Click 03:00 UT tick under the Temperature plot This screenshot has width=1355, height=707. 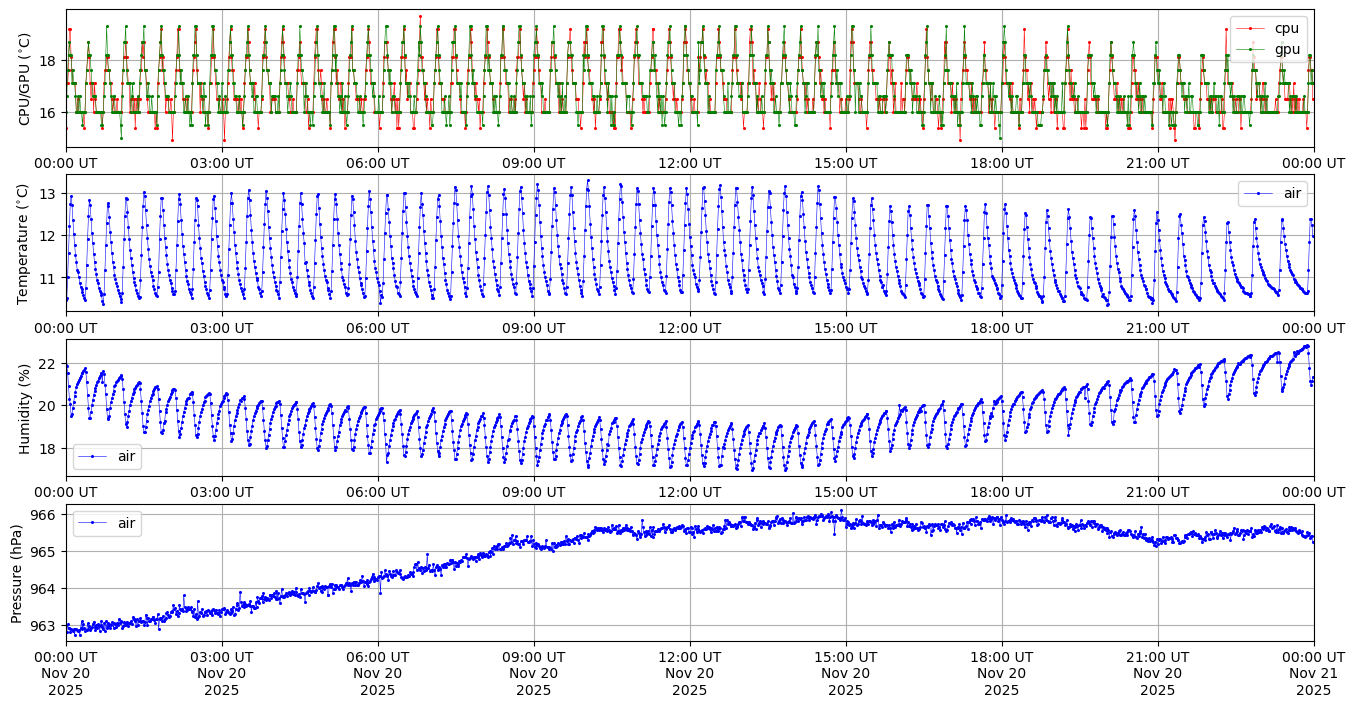tap(222, 328)
